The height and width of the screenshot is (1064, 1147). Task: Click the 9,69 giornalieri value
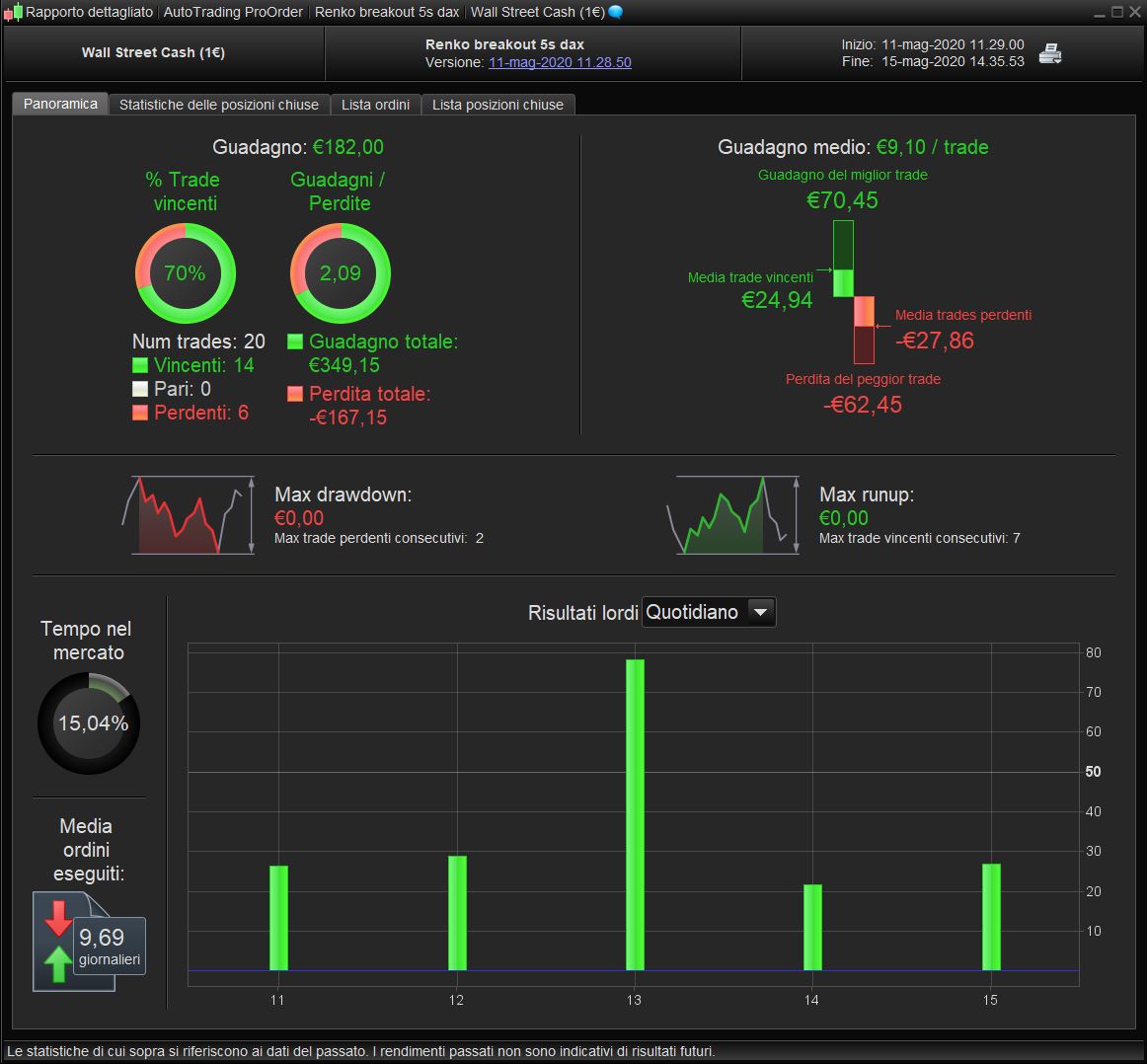pos(109,946)
